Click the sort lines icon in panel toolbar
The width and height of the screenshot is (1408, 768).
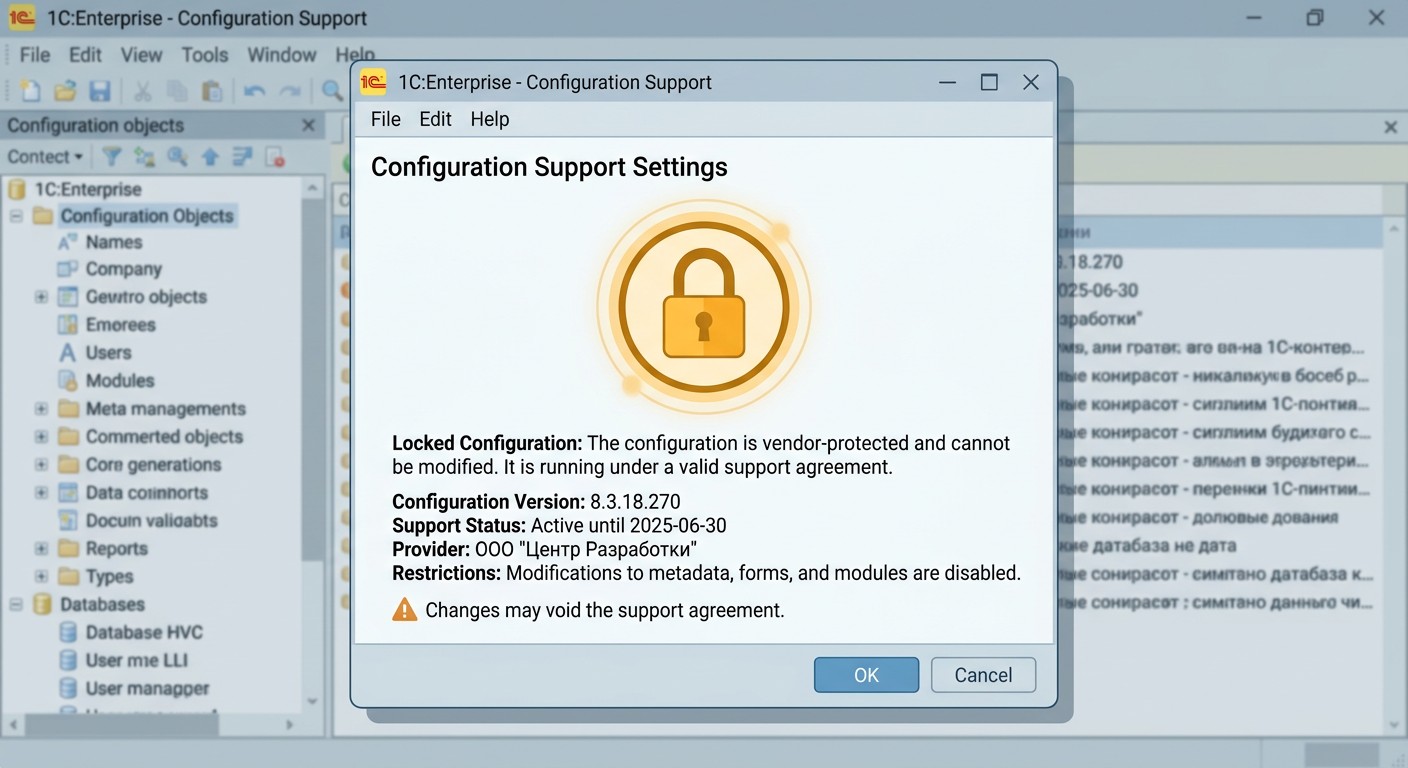(x=242, y=157)
